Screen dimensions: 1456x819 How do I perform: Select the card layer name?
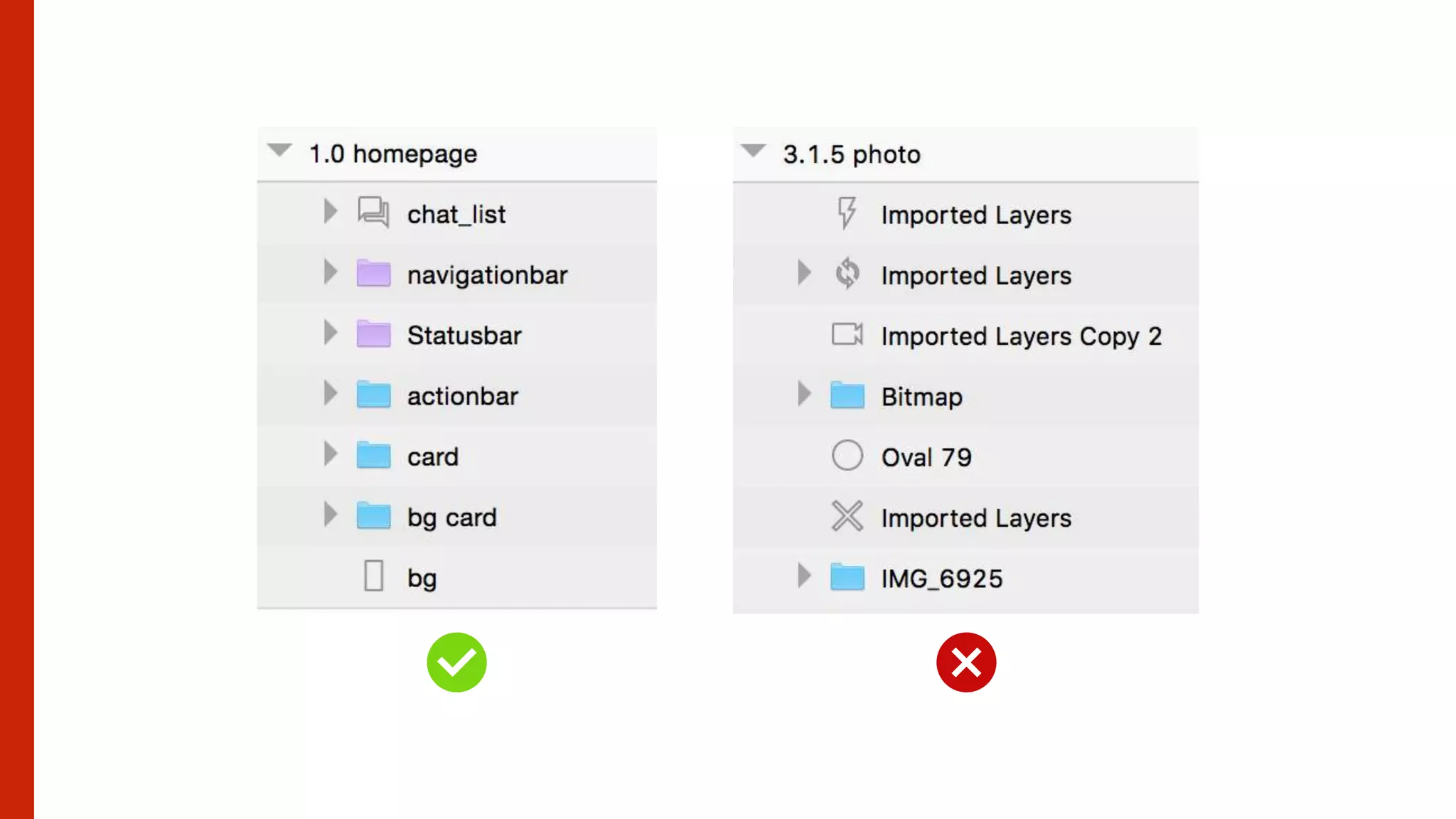432,457
